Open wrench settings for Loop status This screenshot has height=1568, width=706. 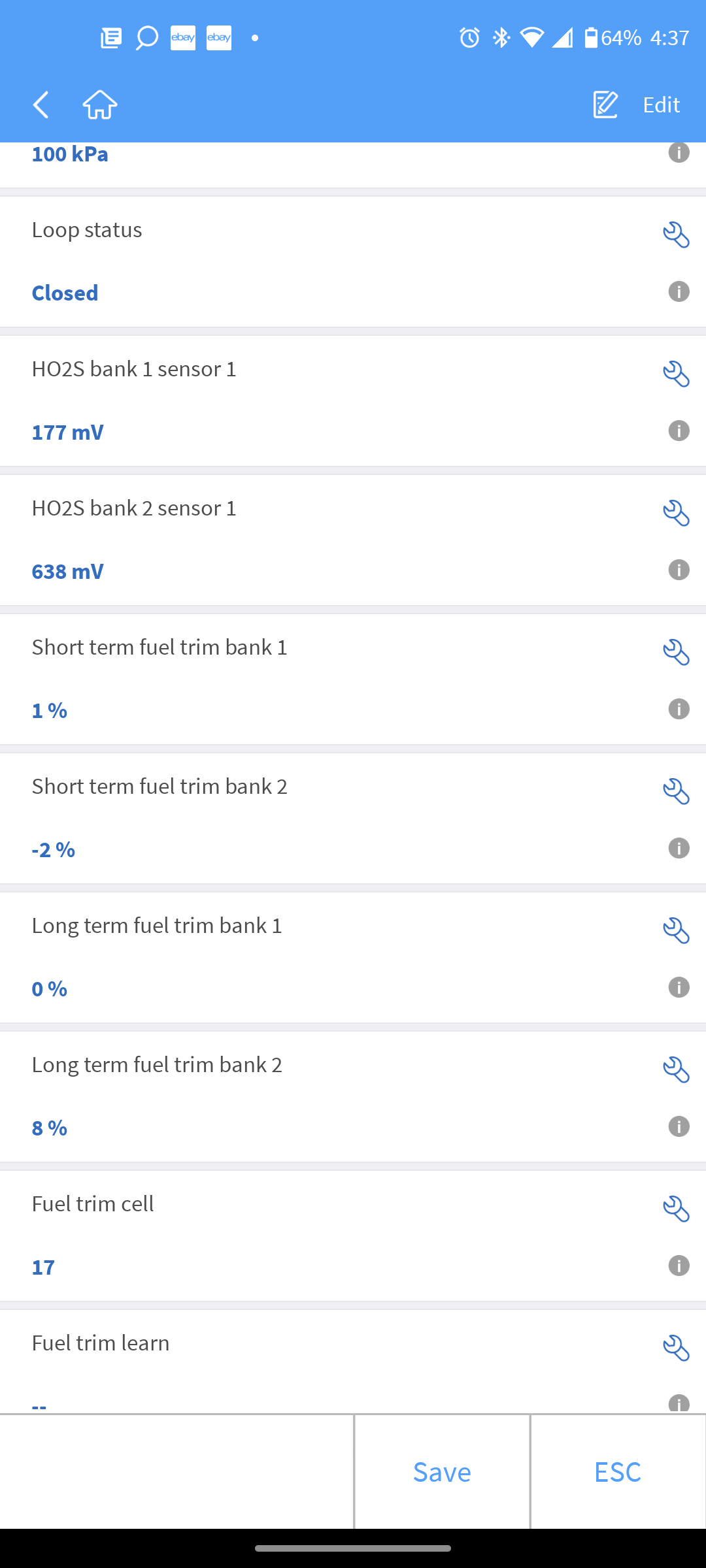click(x=676, y=235)
